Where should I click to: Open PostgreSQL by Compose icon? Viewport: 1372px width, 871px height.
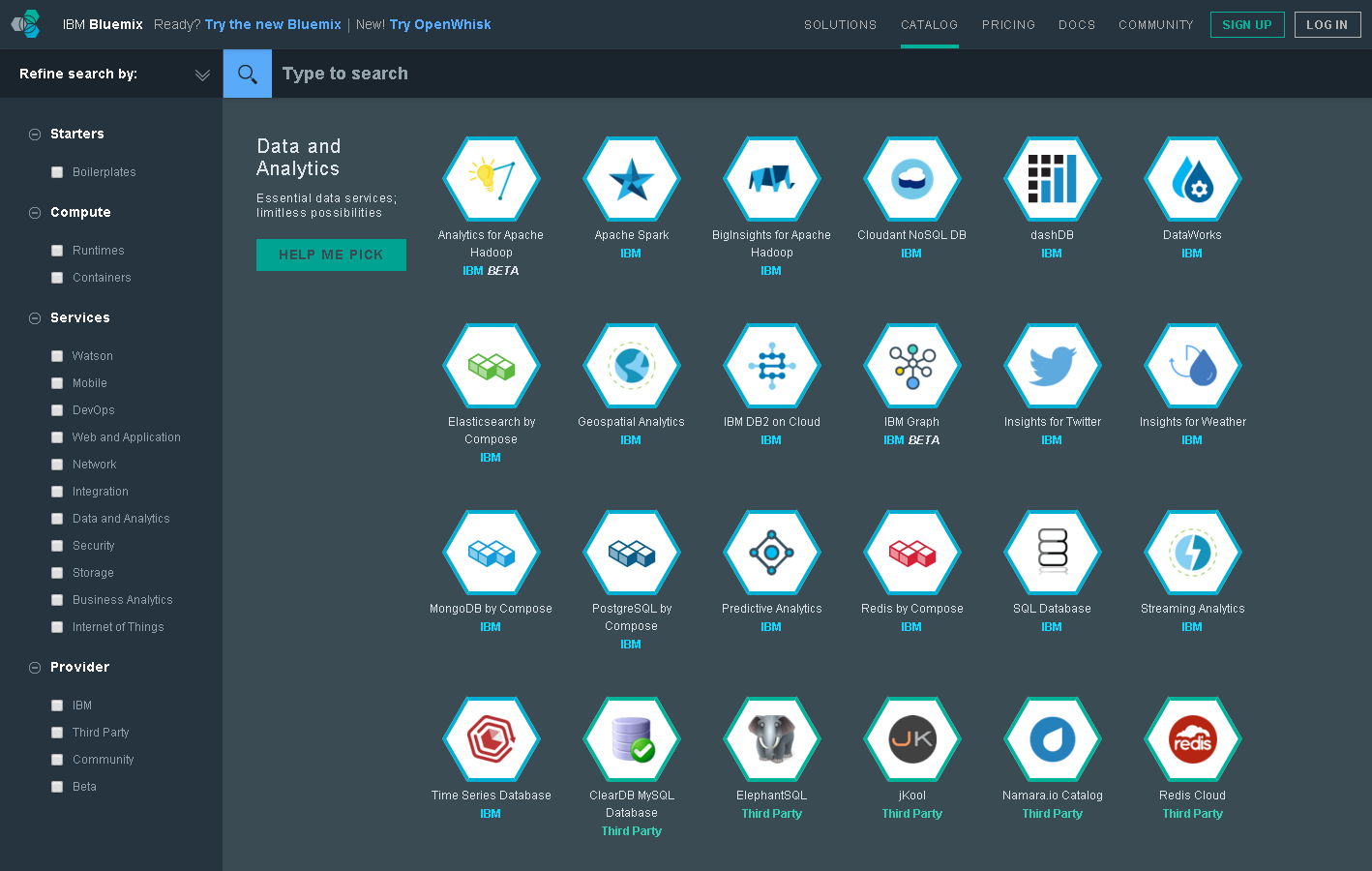632,553
